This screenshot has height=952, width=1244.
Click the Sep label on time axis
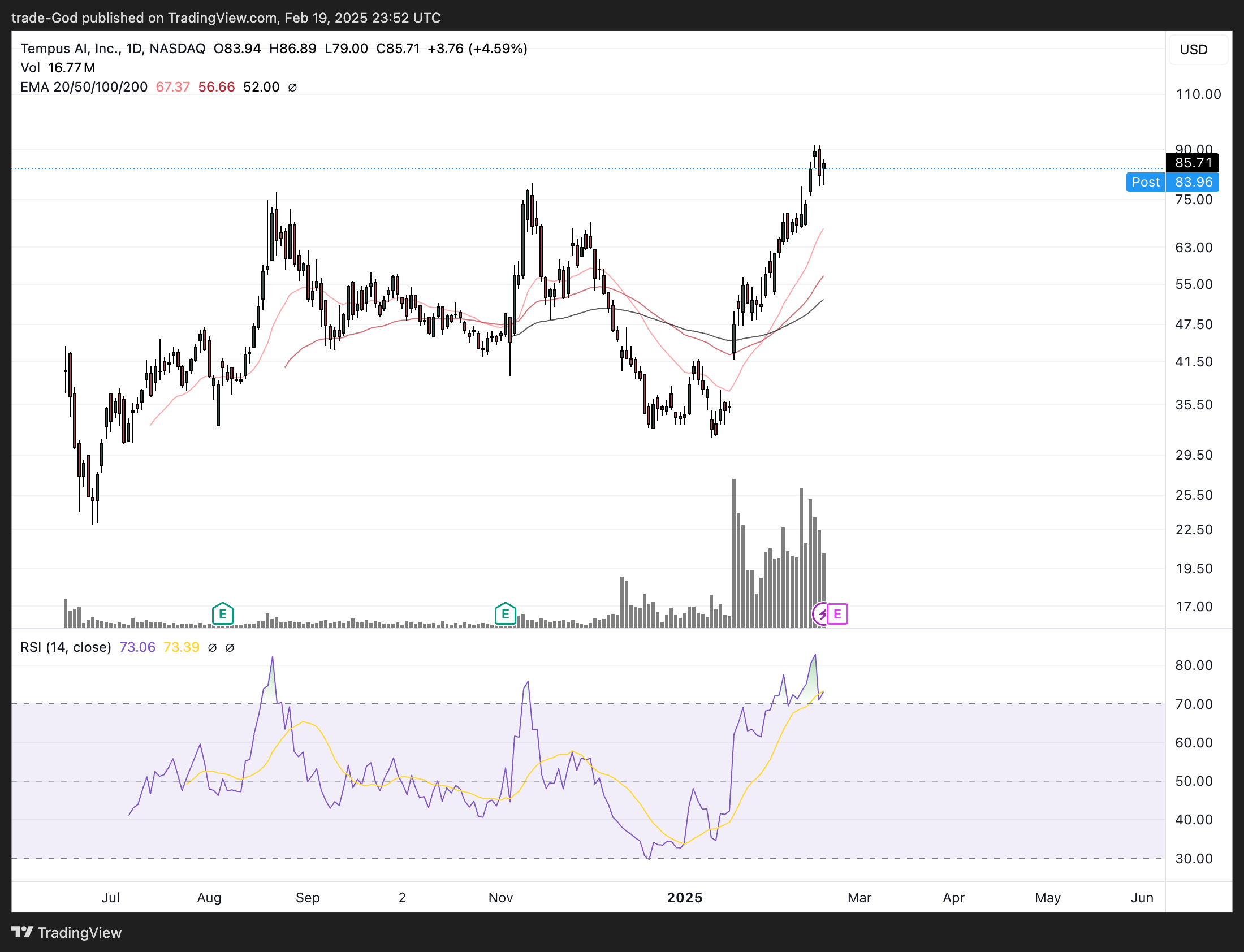coord(308,898)
